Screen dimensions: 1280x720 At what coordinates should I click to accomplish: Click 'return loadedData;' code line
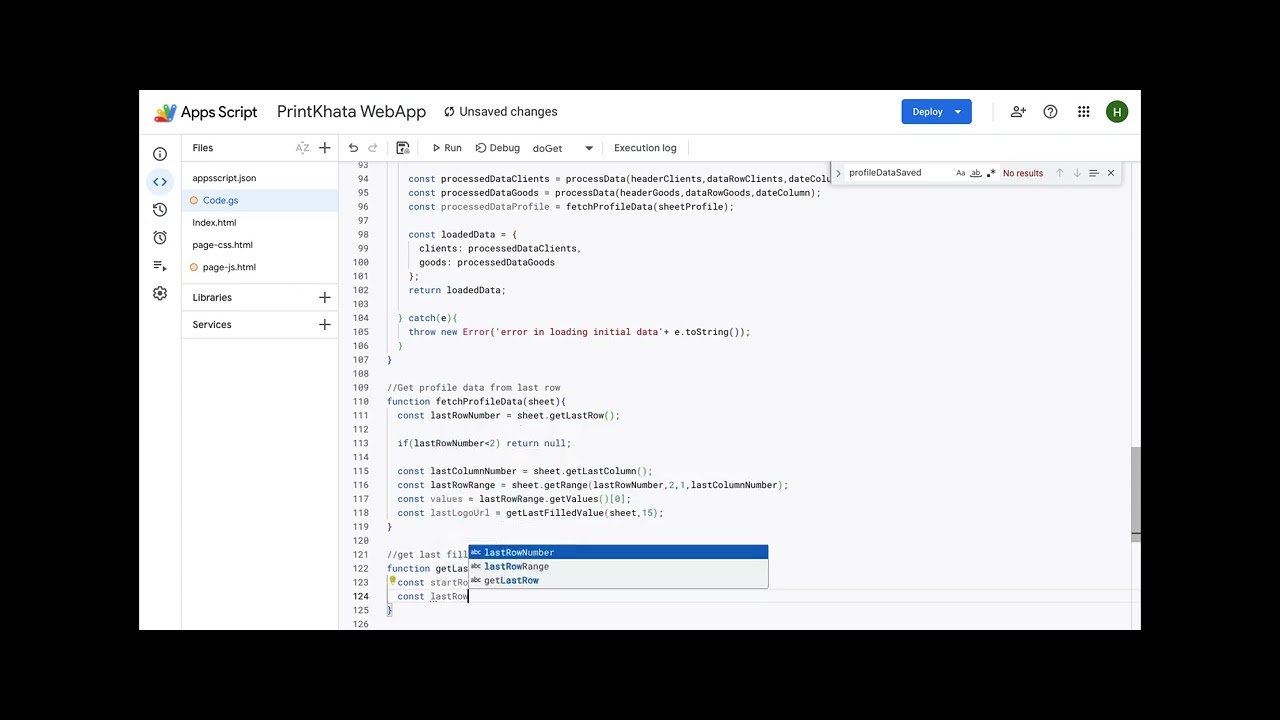pyautogui.click(x=457, y=290)
